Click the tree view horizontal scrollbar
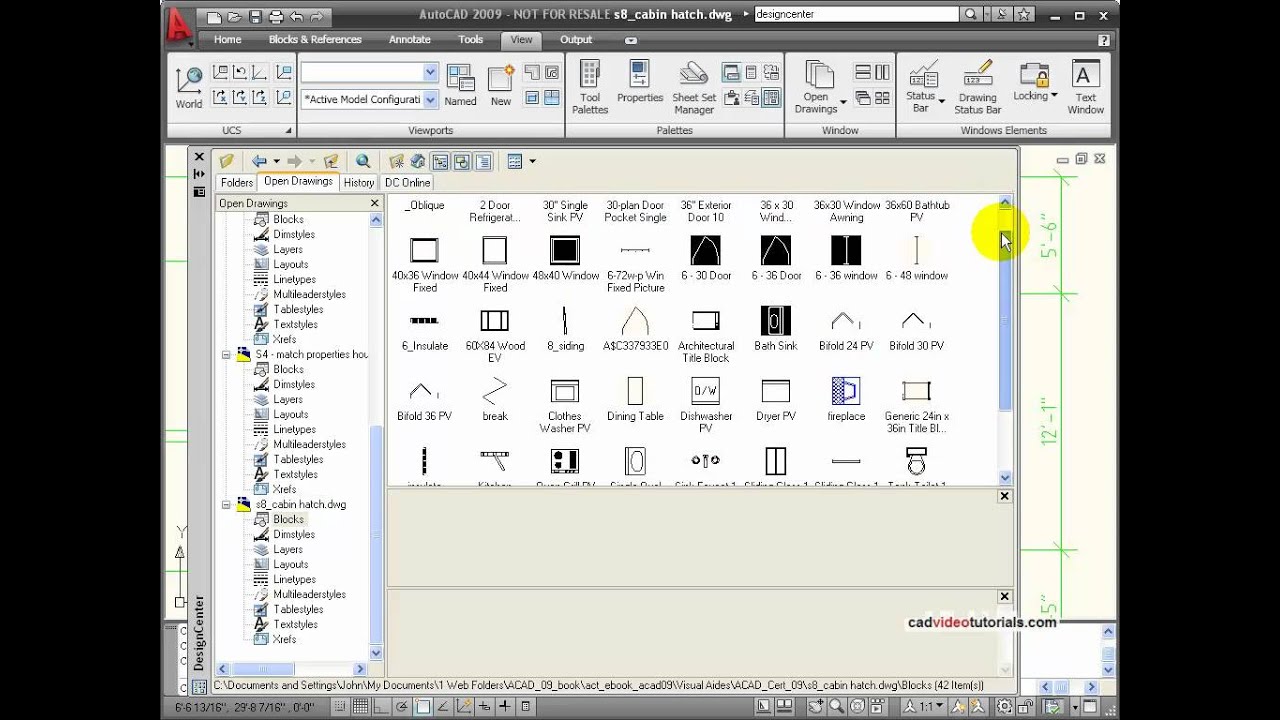The height and width of the screenshot is (720, 1280). [292, 669]
